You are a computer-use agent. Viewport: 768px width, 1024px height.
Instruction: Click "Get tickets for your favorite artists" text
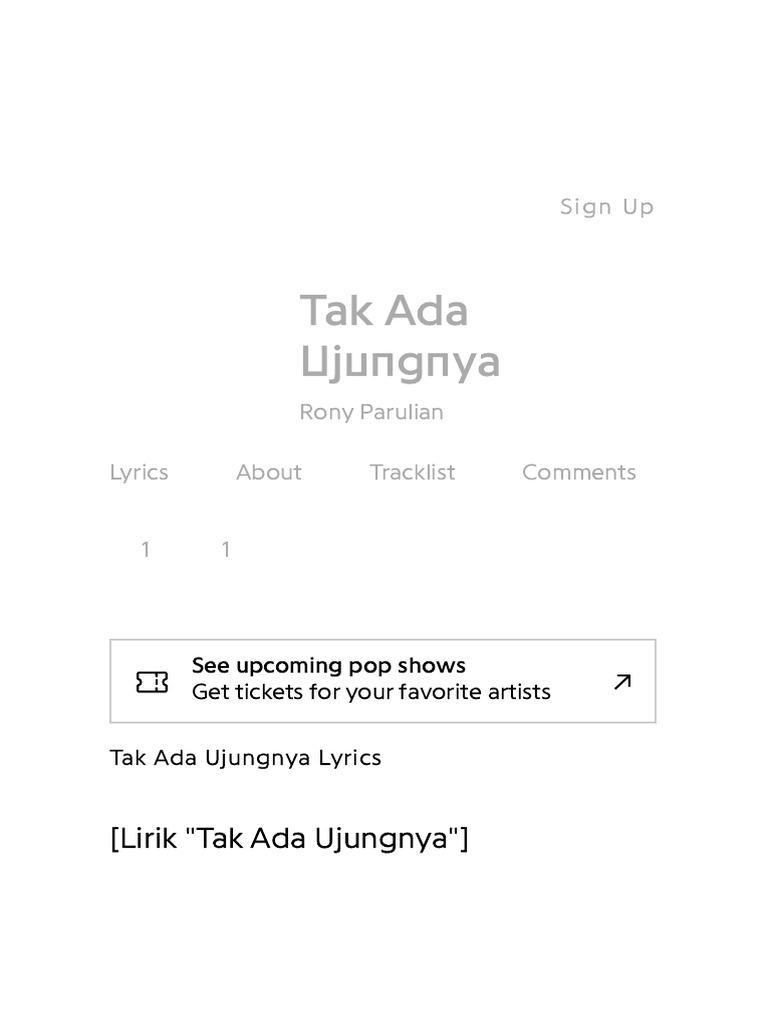coord(371,692)
